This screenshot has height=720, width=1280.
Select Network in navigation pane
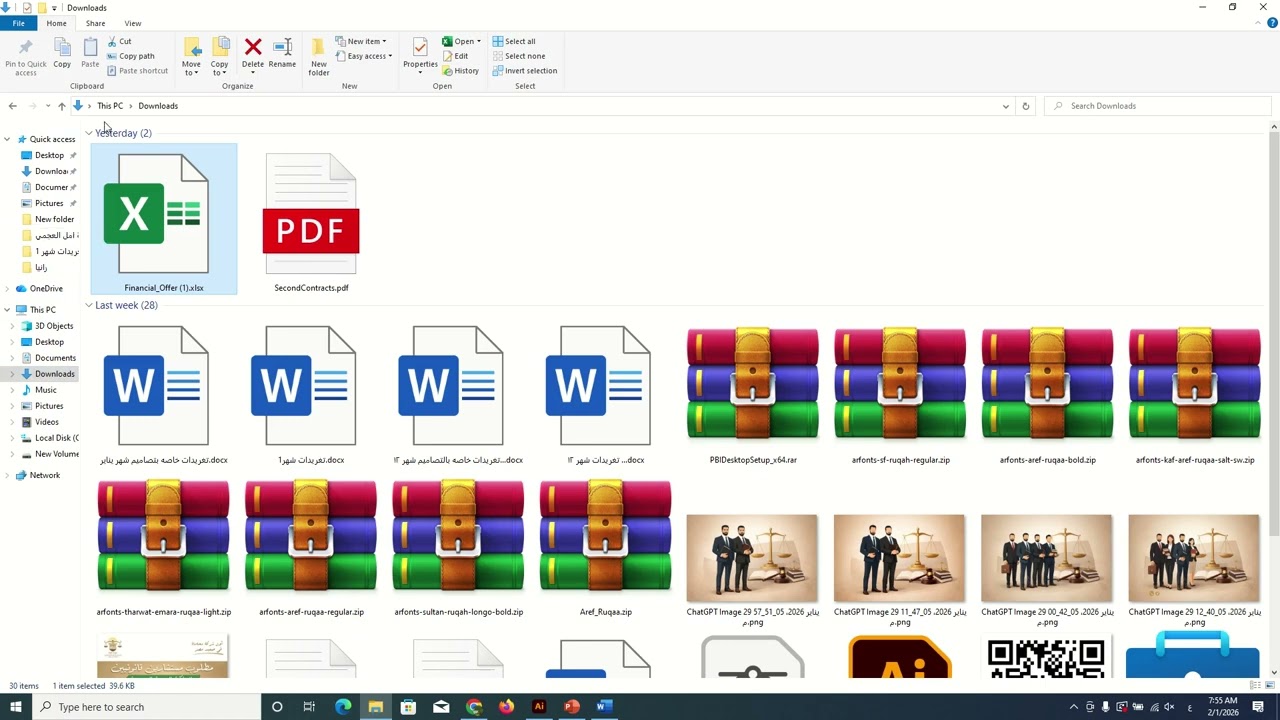[45, 475]
